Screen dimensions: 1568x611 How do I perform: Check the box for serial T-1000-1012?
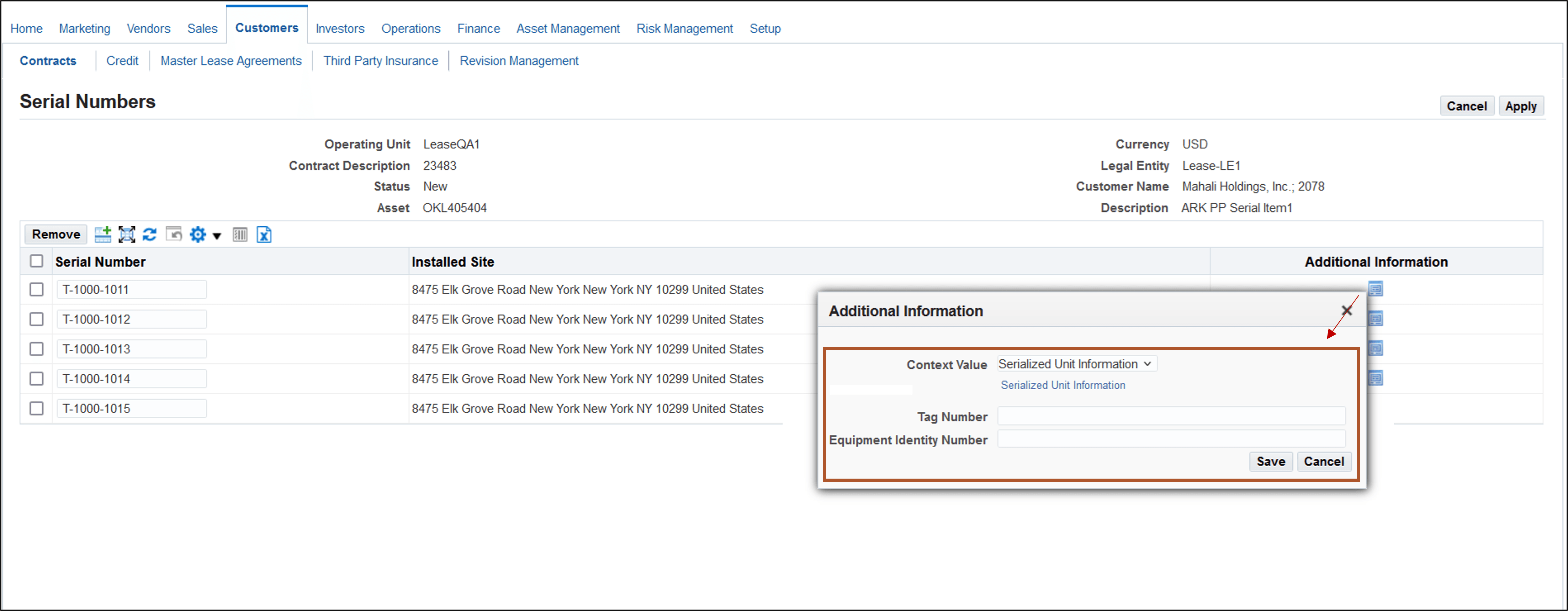coord(37,319)
